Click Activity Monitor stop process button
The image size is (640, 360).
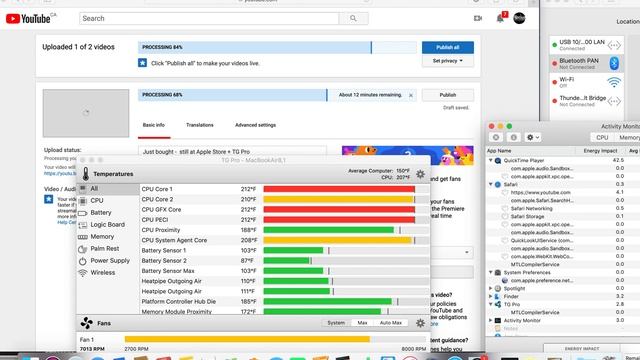point(496,138)
